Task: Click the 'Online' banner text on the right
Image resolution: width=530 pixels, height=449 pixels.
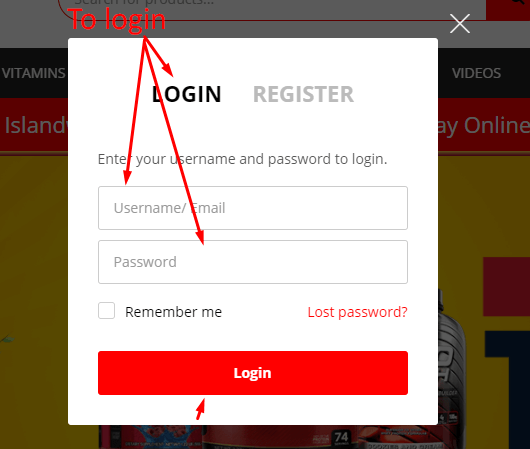Action: 497,125
